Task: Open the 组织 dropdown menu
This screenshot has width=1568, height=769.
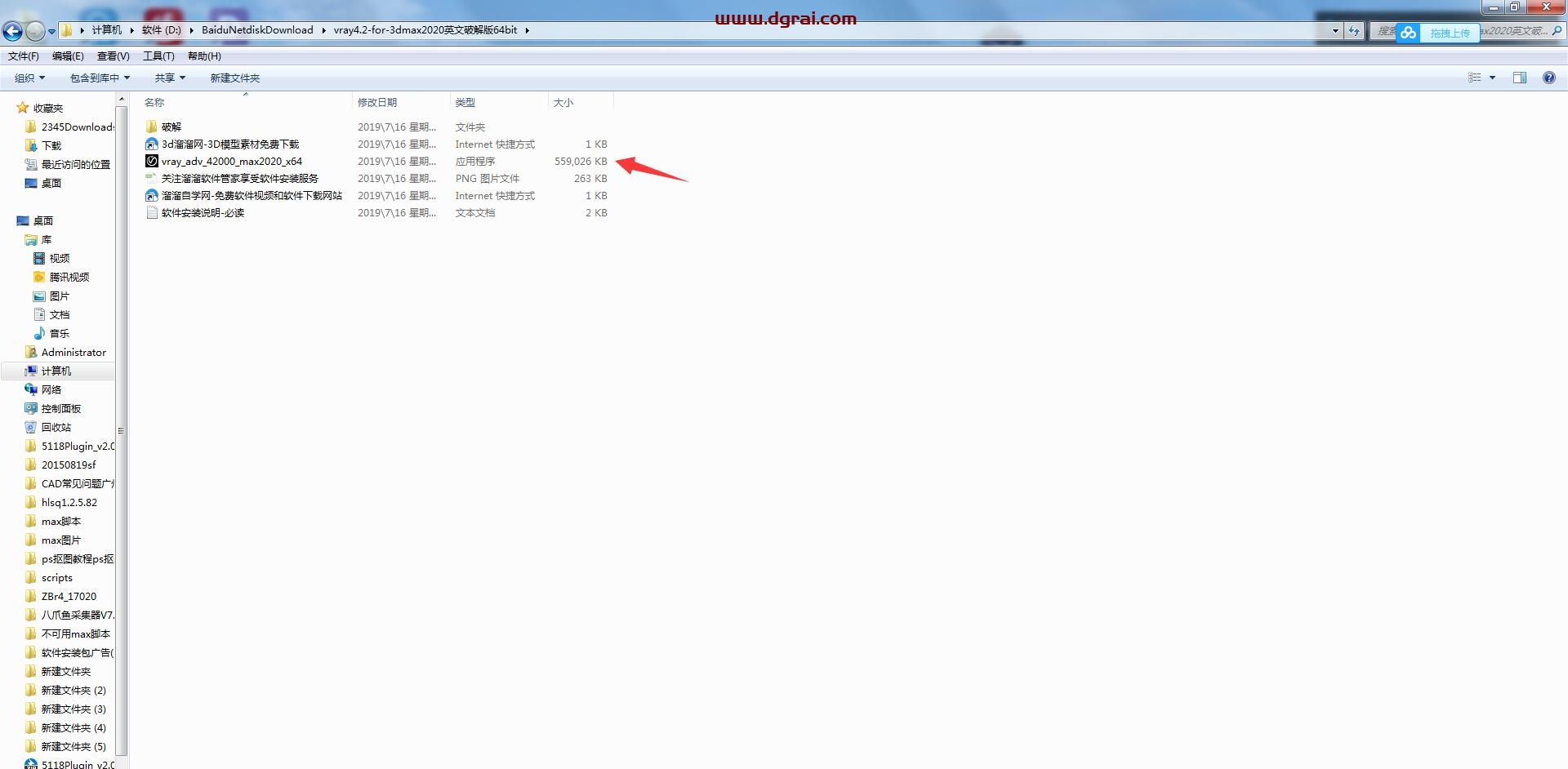Action: click(x=29, y=78)
